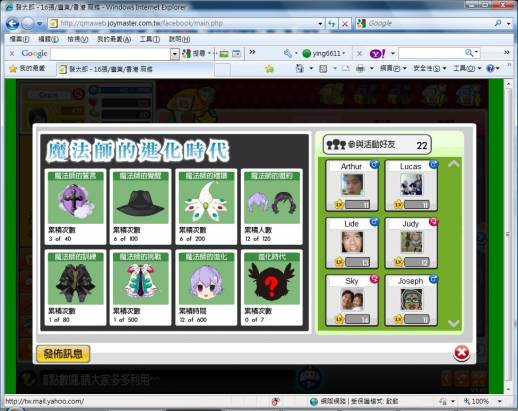This screenshot has width=518, height=411.
Task: Click the purple-haired chibi character icon
Action: tap(206, 283)
